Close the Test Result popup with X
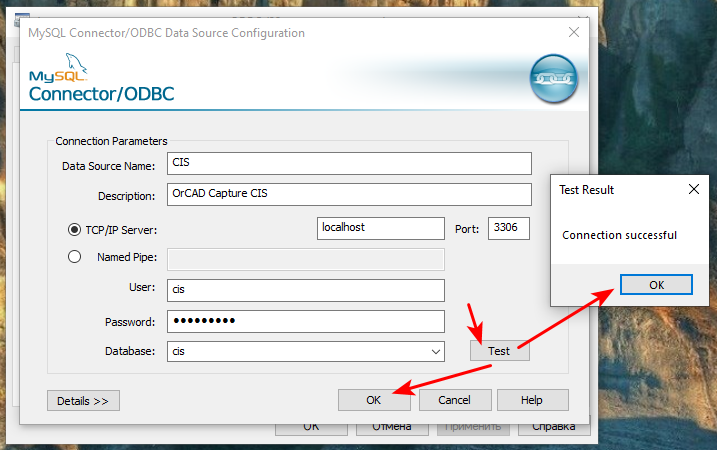Image resolution: width=717 pixels, height=450 pixels. [694, 189]
